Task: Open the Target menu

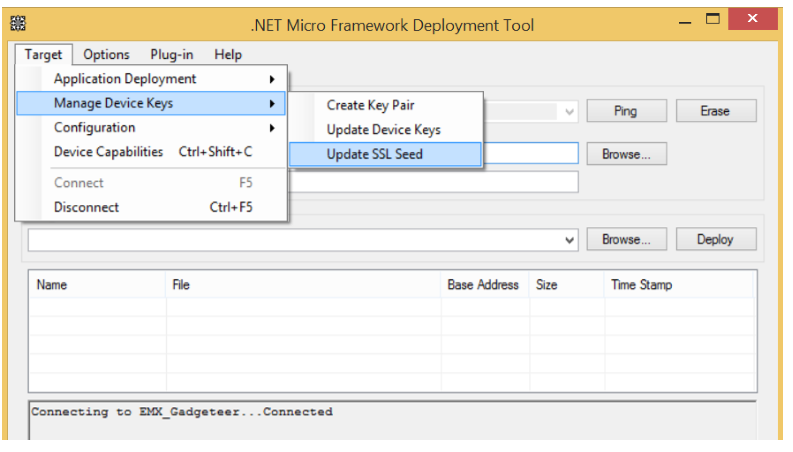Action: 43,54
